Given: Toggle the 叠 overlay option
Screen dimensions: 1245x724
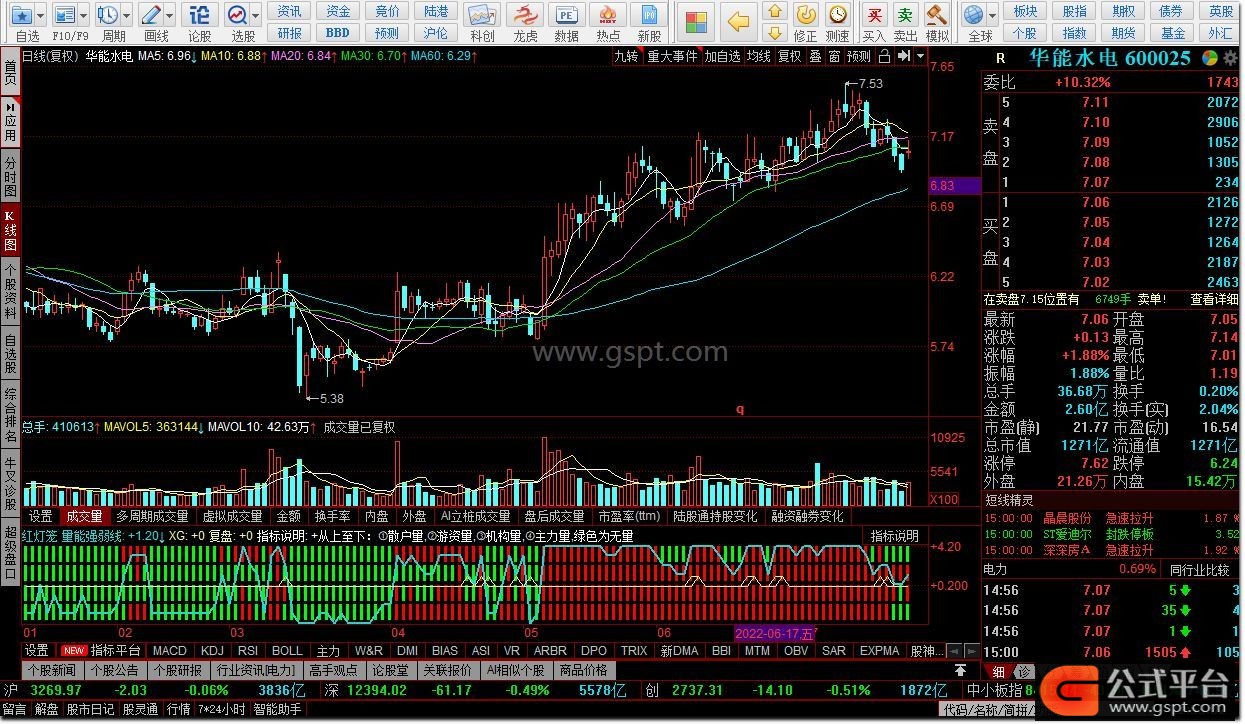Looking at the screenshot, I should pos(815,57).
